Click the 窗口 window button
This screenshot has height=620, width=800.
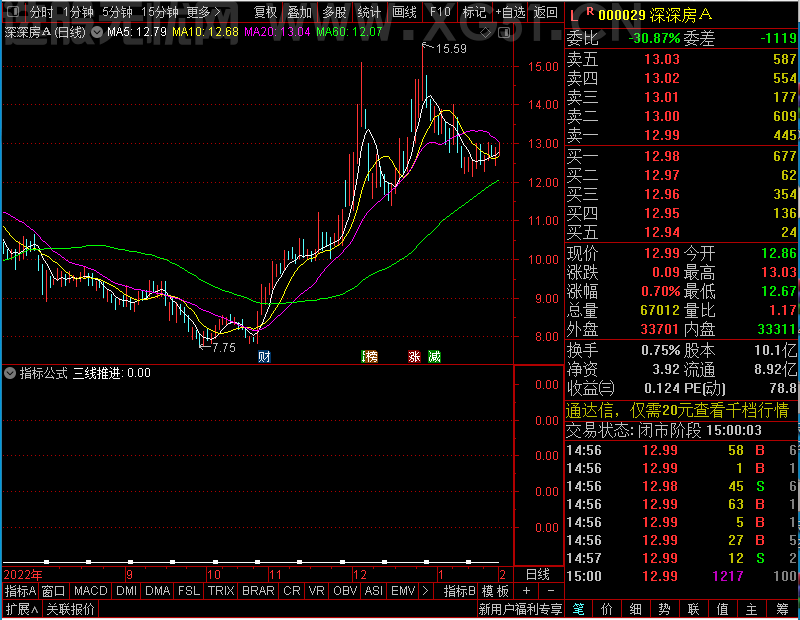click(x=54, y=591)
